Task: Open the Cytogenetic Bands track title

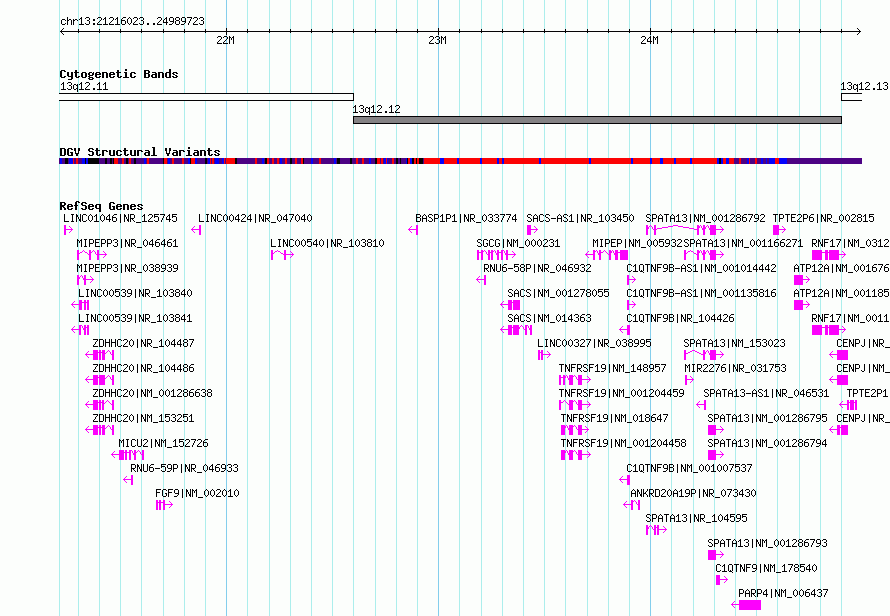Action: click(x=119, y=74)
